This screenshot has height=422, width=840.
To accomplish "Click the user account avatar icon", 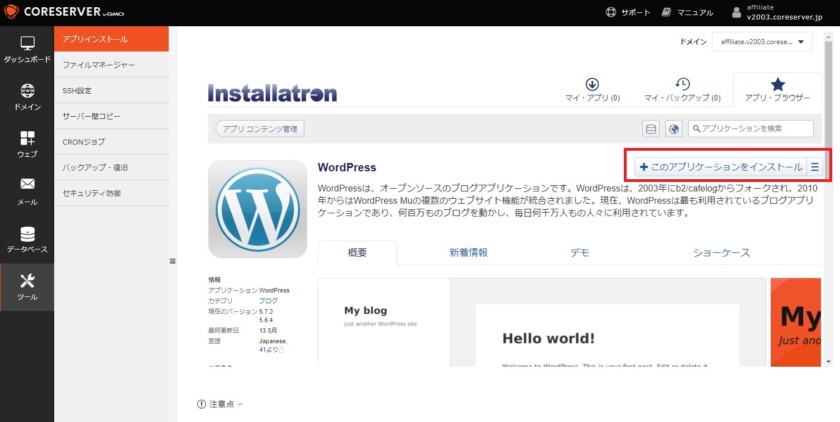I will (x=737, y=12).
